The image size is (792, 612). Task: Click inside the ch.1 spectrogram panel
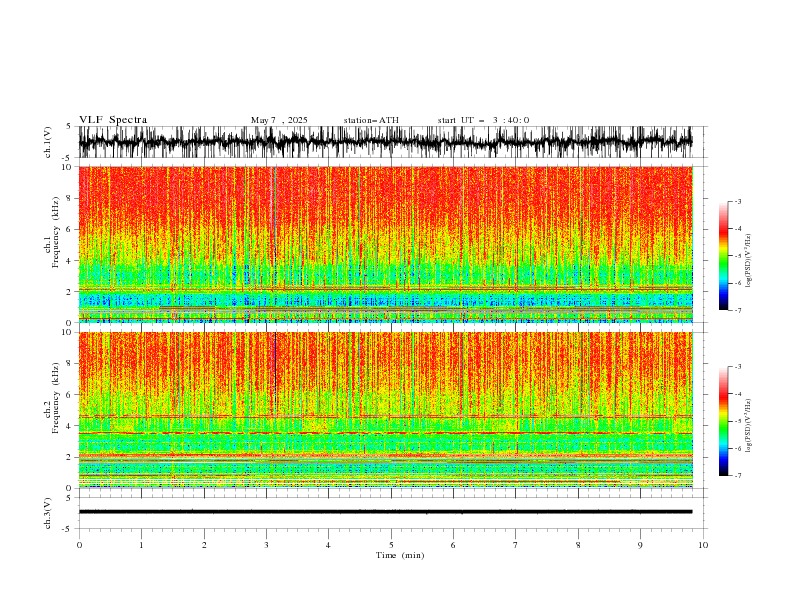point(385,244)
